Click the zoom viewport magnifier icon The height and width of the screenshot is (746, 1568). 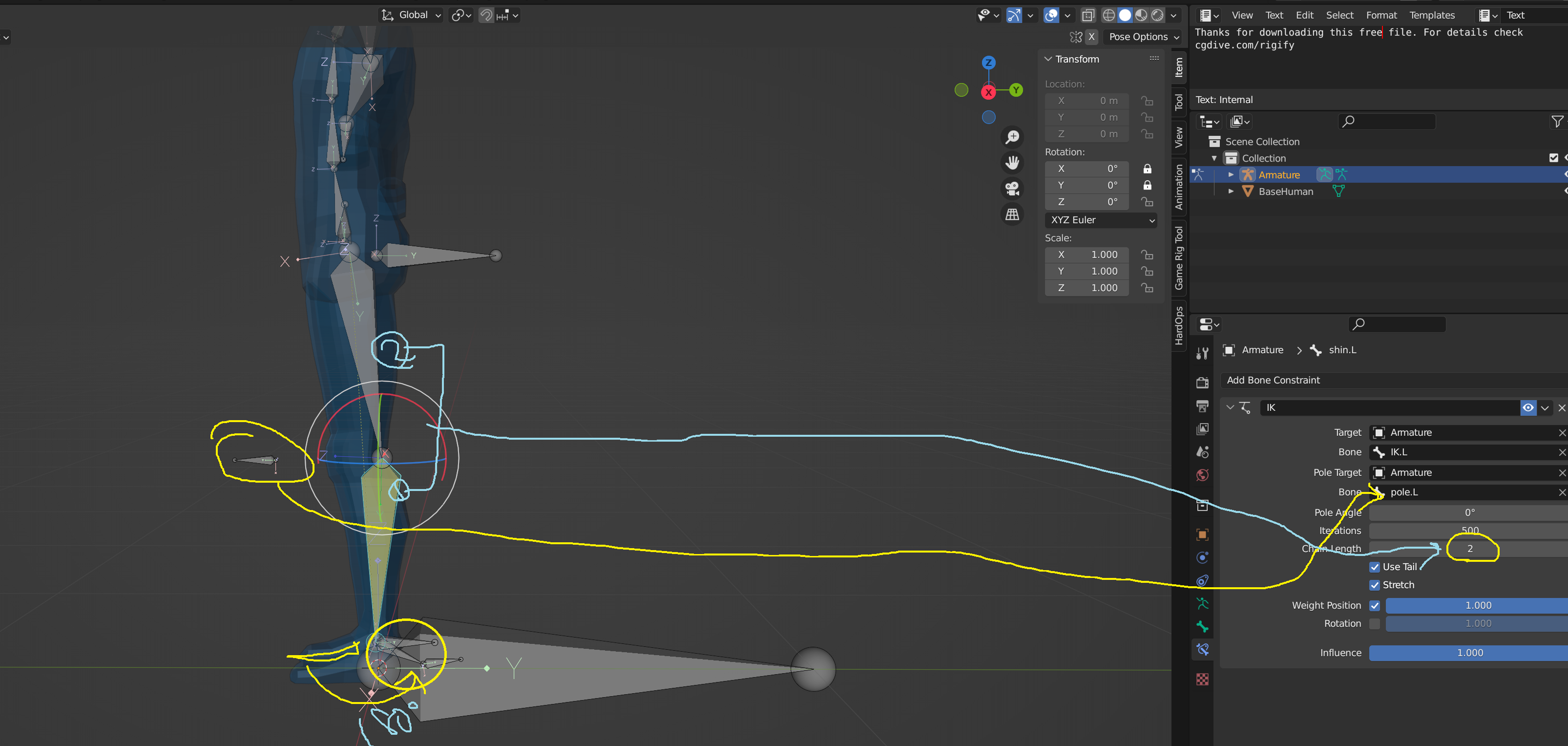(x=1012, y=137)
